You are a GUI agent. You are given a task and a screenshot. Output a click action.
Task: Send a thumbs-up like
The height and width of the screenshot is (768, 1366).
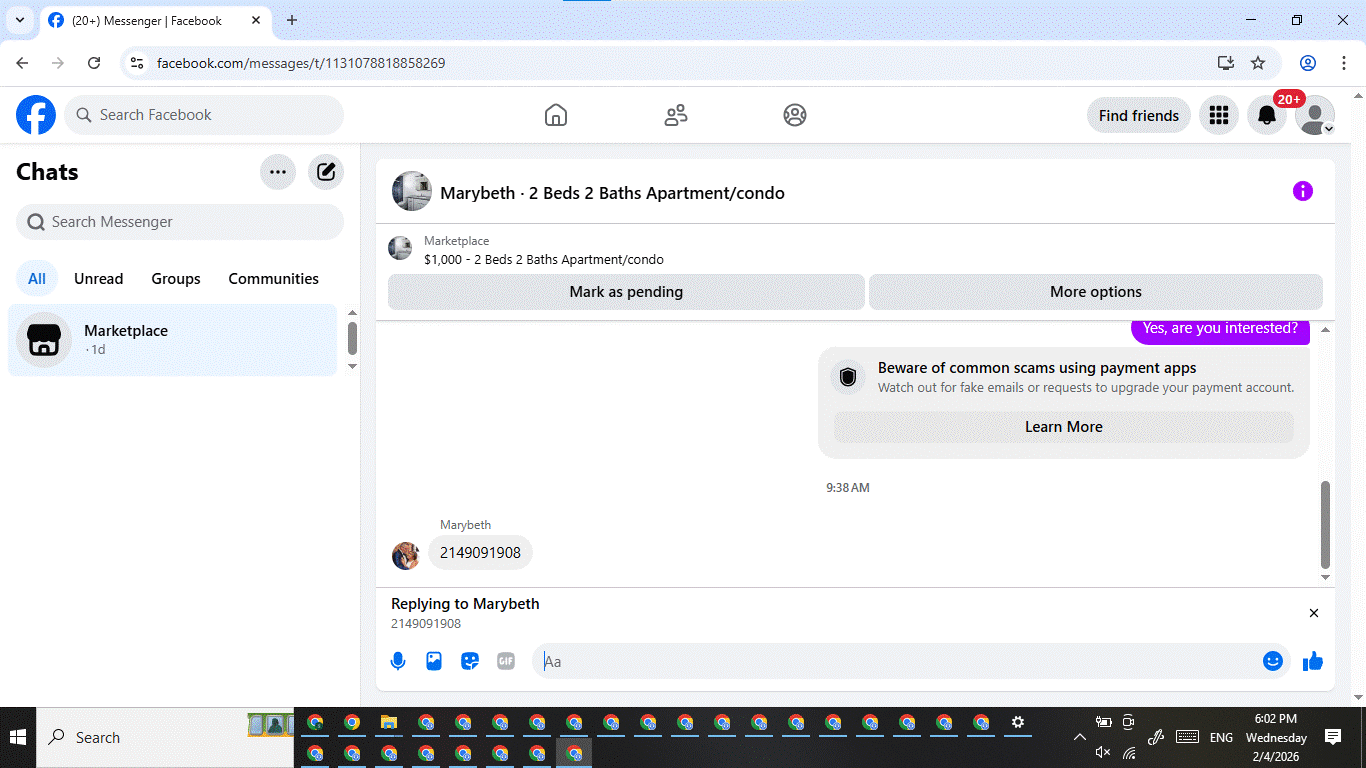(1313, 661)
